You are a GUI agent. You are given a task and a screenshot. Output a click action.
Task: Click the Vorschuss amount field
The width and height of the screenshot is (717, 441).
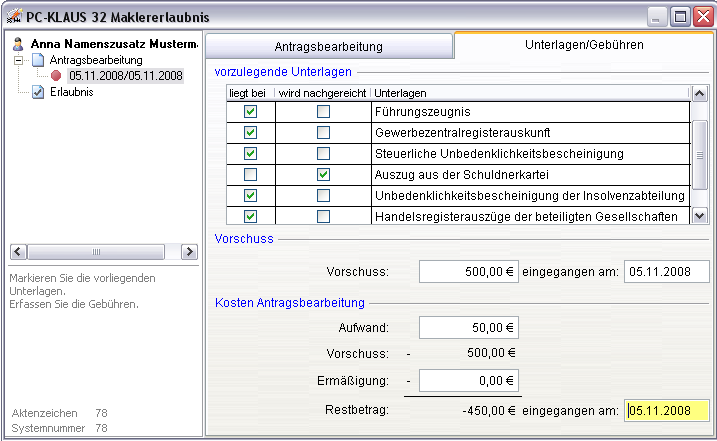tap(468, 272)
